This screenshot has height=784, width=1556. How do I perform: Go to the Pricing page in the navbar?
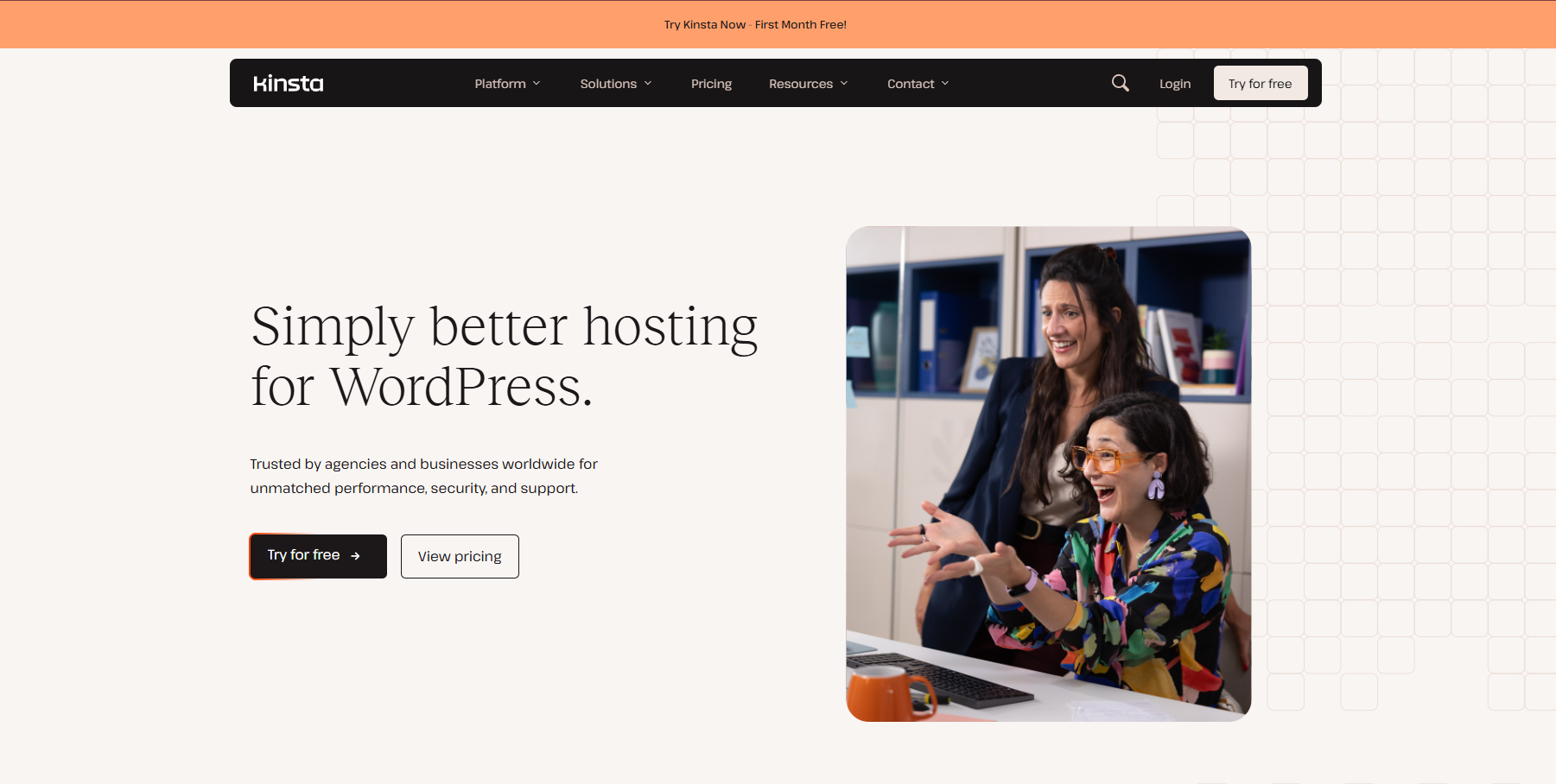tap(711, 84)
